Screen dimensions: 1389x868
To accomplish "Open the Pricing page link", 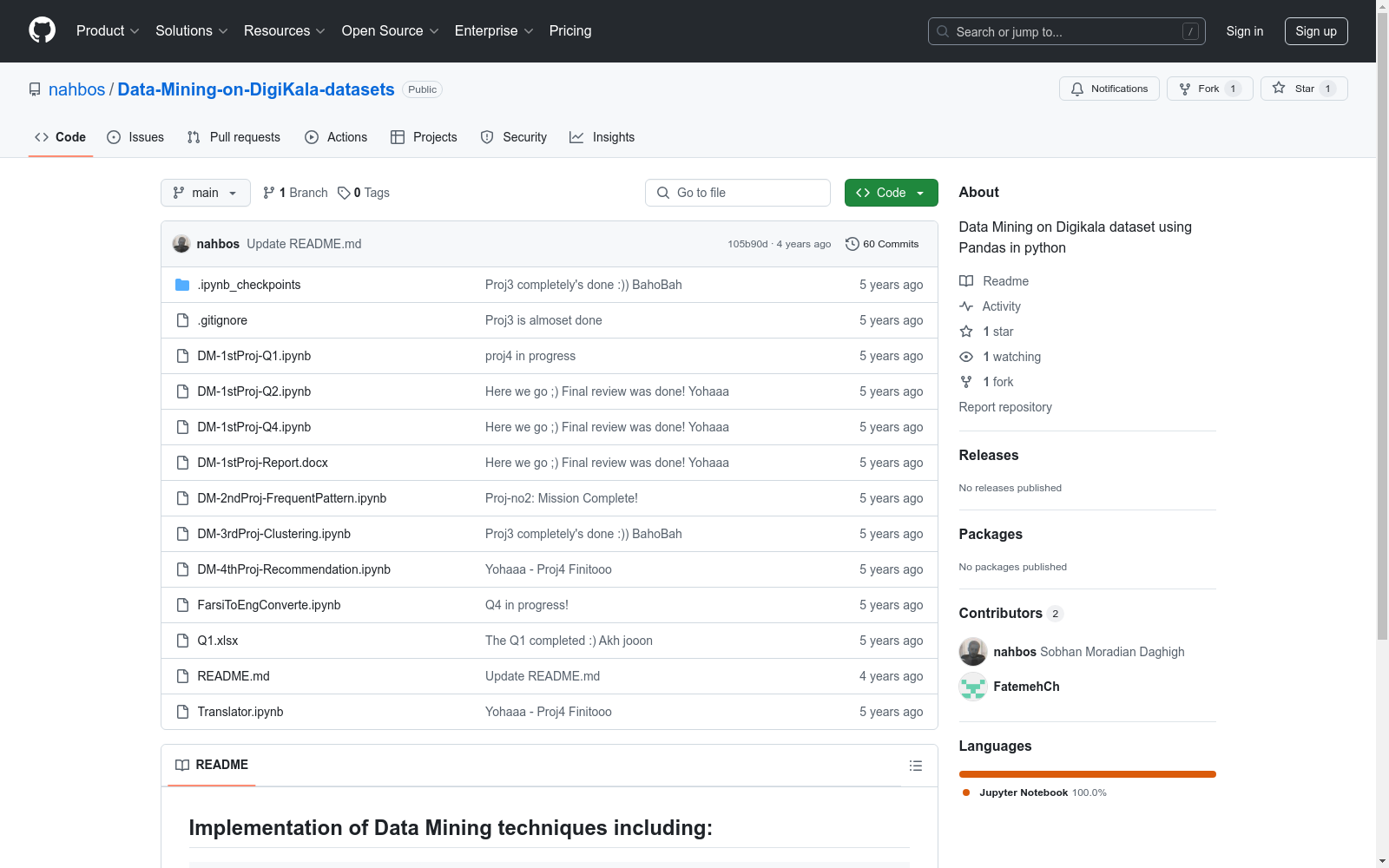I will point(570,31).
